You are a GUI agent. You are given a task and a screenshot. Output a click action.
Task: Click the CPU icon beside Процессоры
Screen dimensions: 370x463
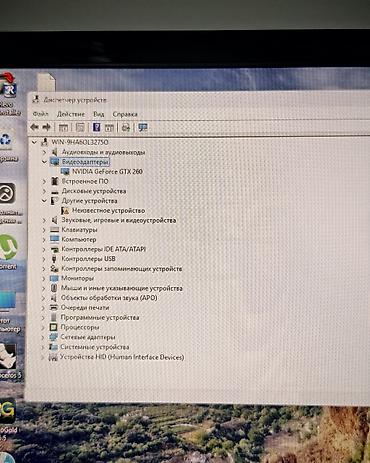(x=53, y=327)
